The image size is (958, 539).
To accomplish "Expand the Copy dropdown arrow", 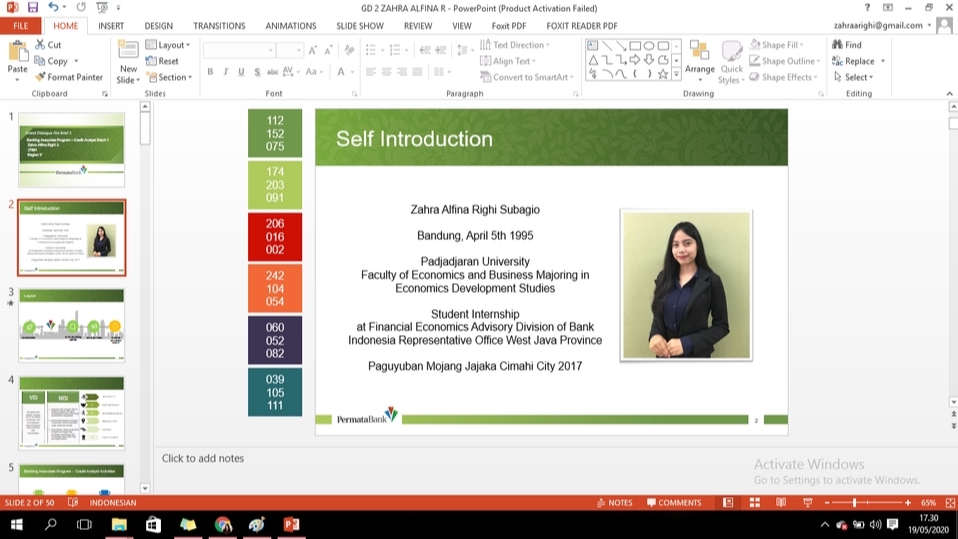I will (76, 61).
